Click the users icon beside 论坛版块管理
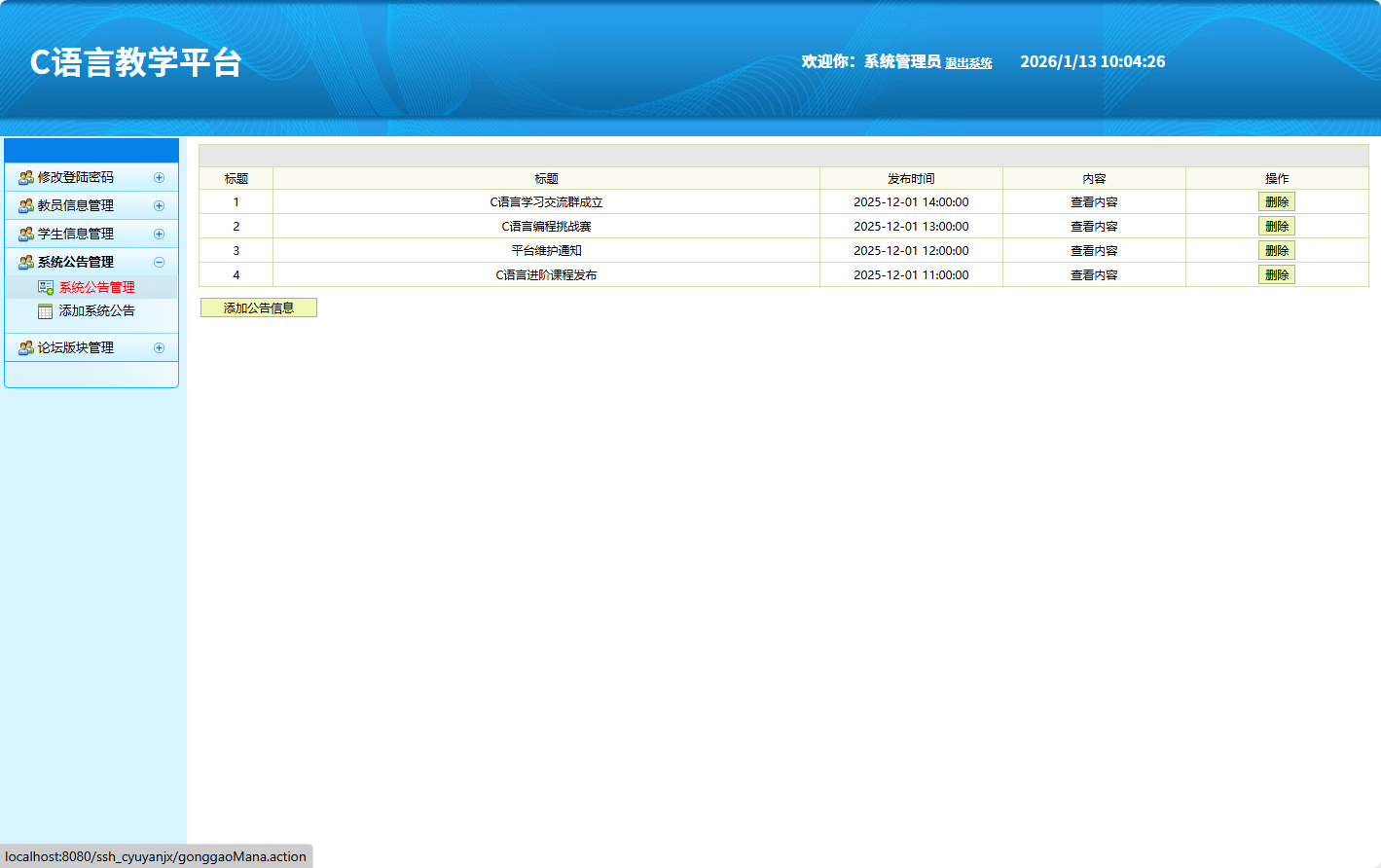 26,348
